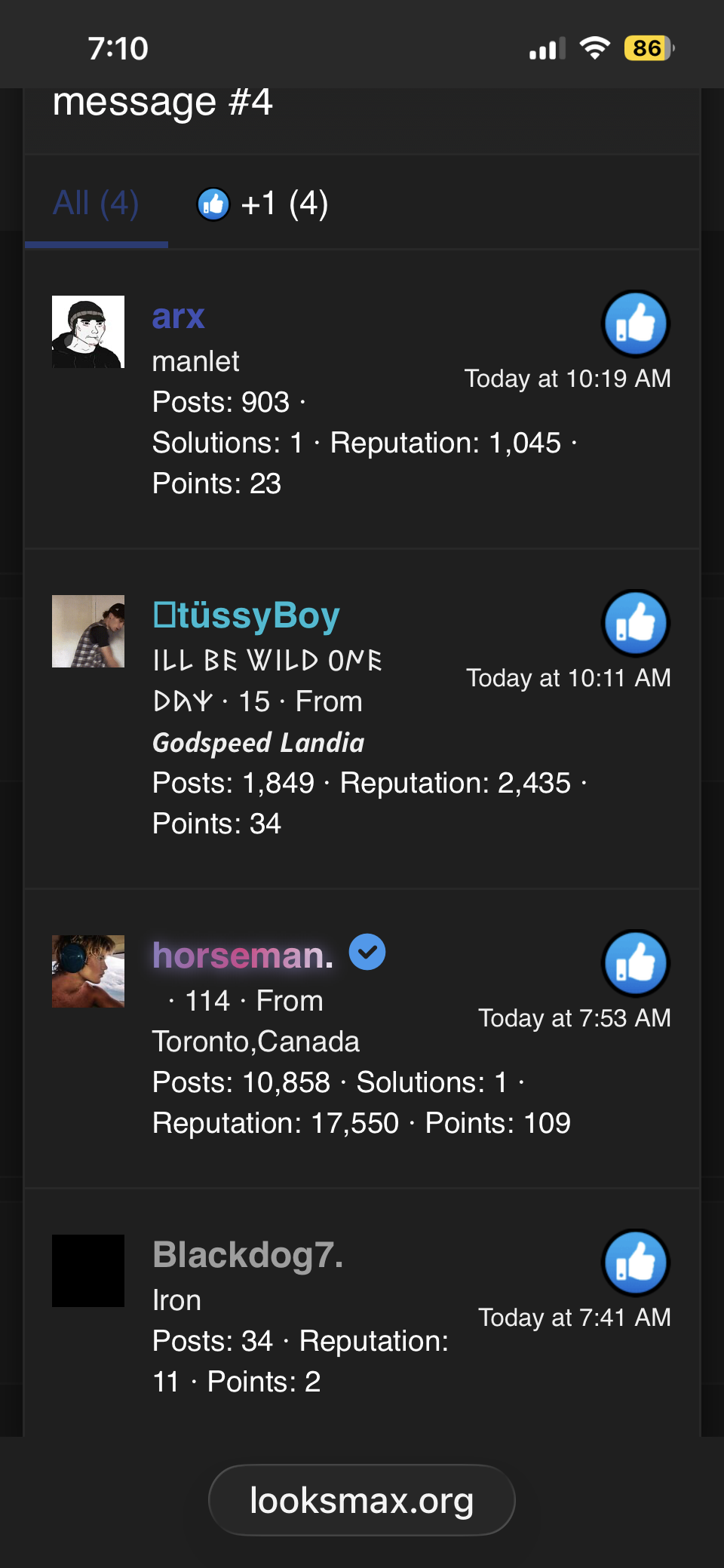
Task: Tap the battery indicator showing 86
Action: point(649,48)
